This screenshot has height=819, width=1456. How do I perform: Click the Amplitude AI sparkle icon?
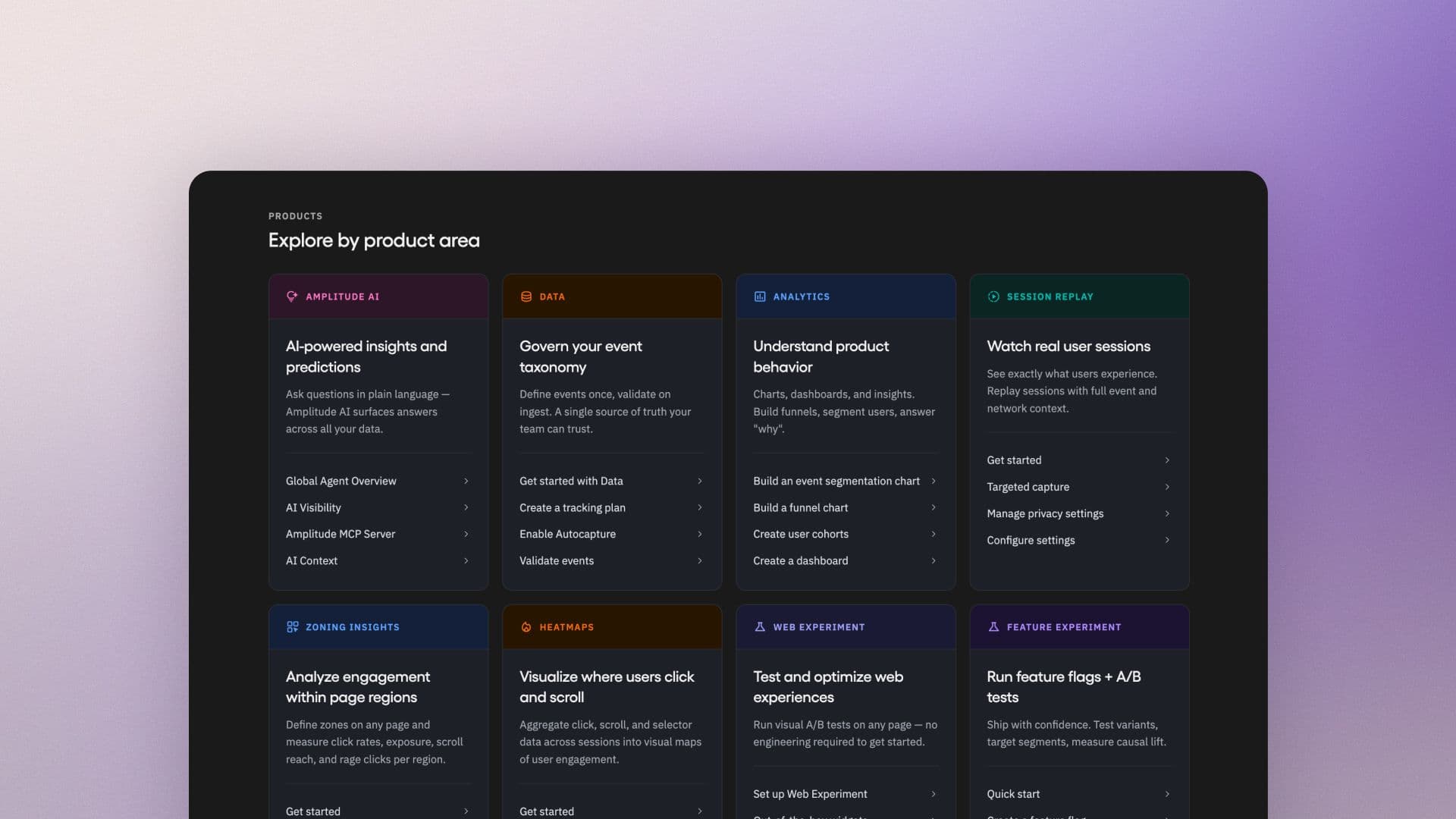pyautogui.click(x=292, y=297)
